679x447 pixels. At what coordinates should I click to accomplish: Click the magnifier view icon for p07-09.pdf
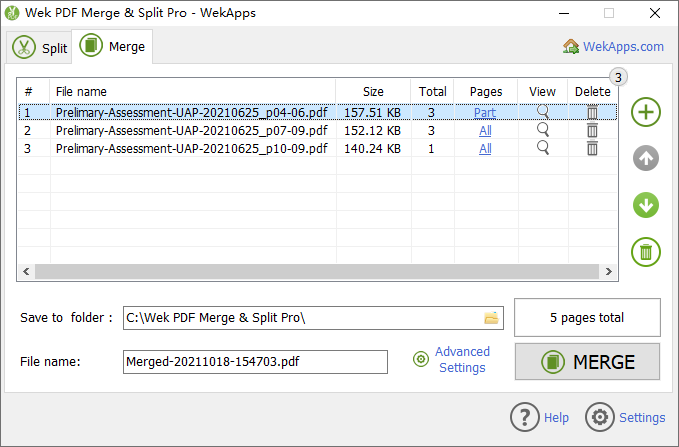[543, 130]
